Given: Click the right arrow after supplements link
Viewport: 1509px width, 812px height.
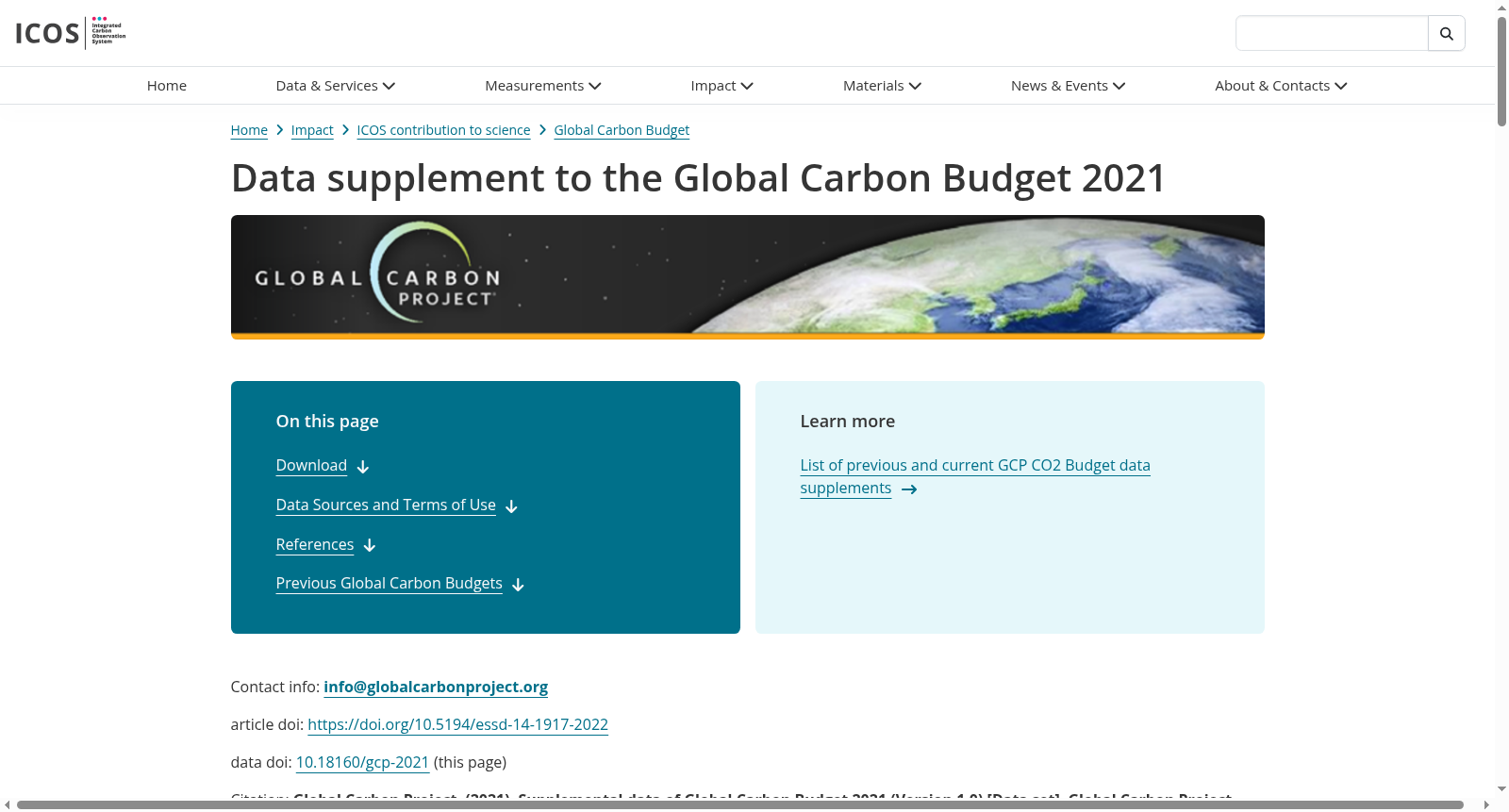Looking at the screenshot, I should click(909, 489).
